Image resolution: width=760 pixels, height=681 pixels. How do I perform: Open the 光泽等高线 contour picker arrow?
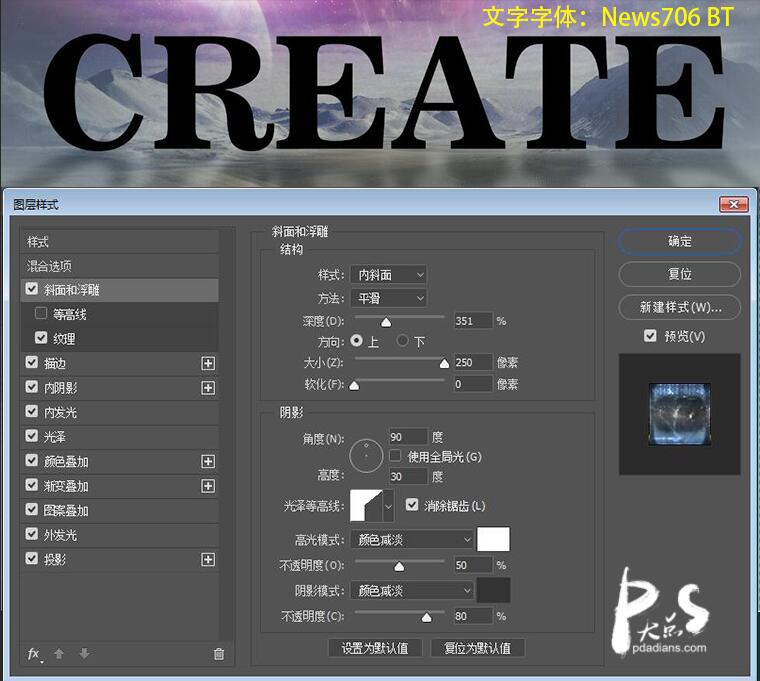point(388,506)
